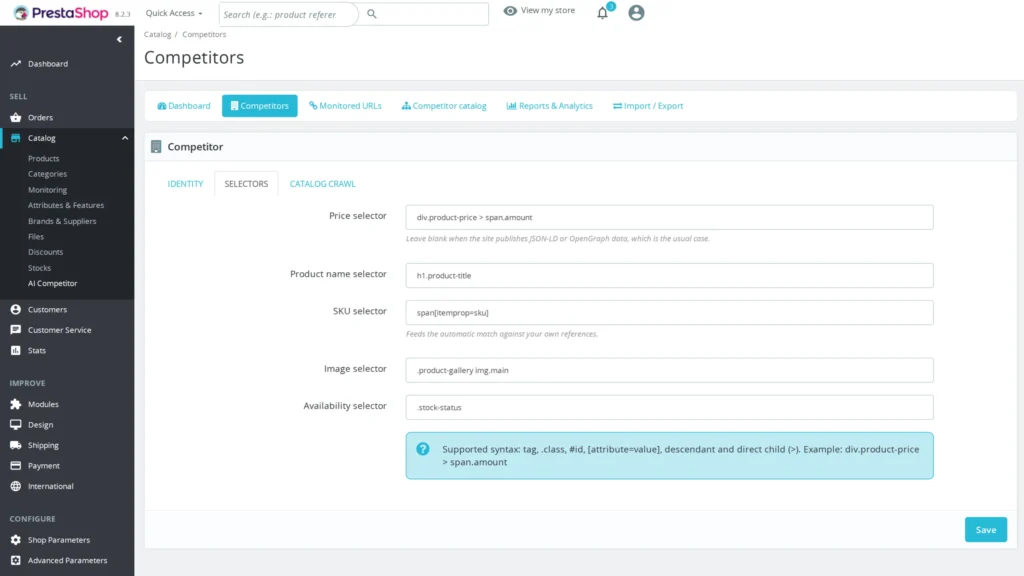Click the search magnifier icon
This screenshot has width=1024, height=576.
(372, 14)
